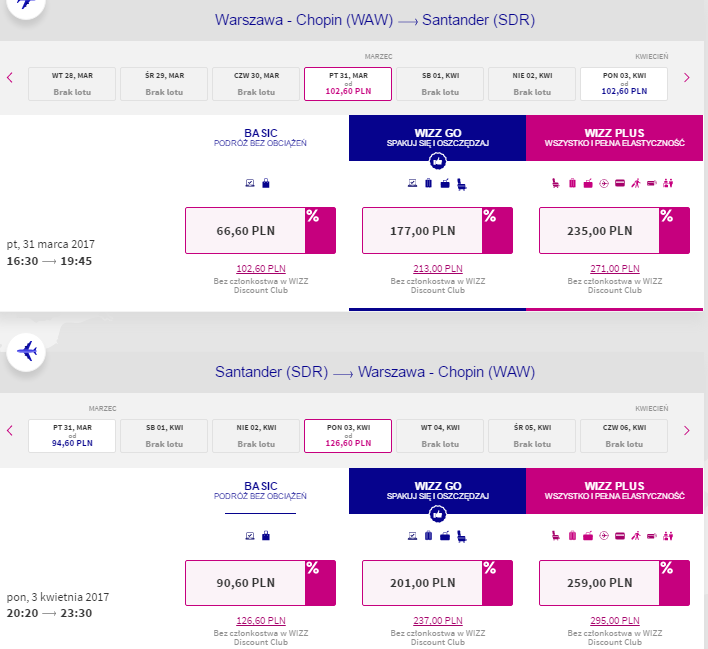Screen dimensions: 708x649
Task: Click the flight time 16:30 → 19:45
Action: pyautogui.click(x=49, y=261)
